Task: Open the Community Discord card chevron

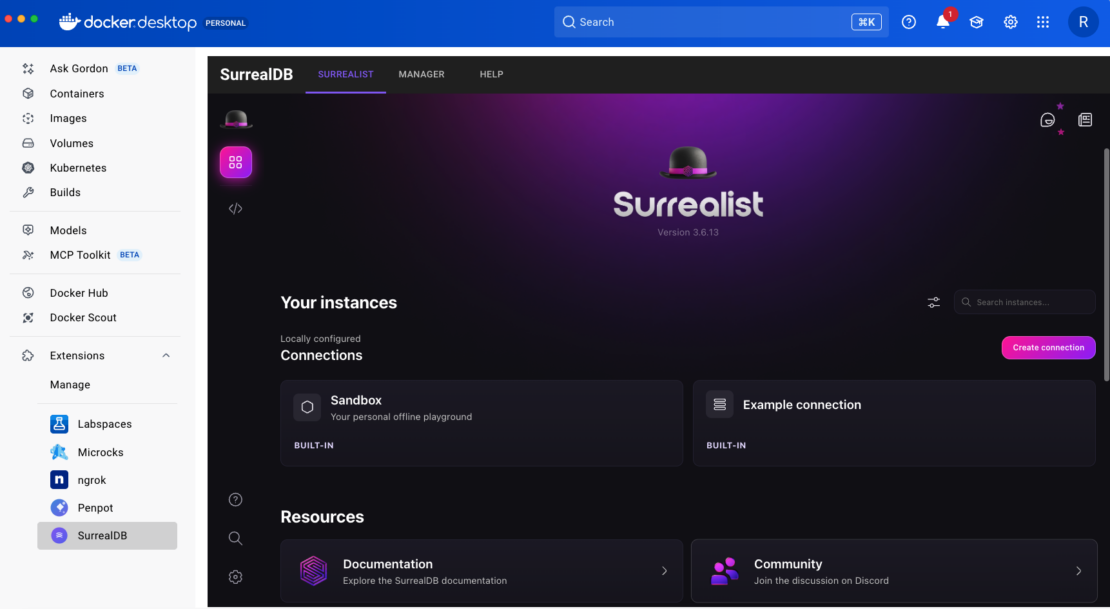Action: (1077, 570)
